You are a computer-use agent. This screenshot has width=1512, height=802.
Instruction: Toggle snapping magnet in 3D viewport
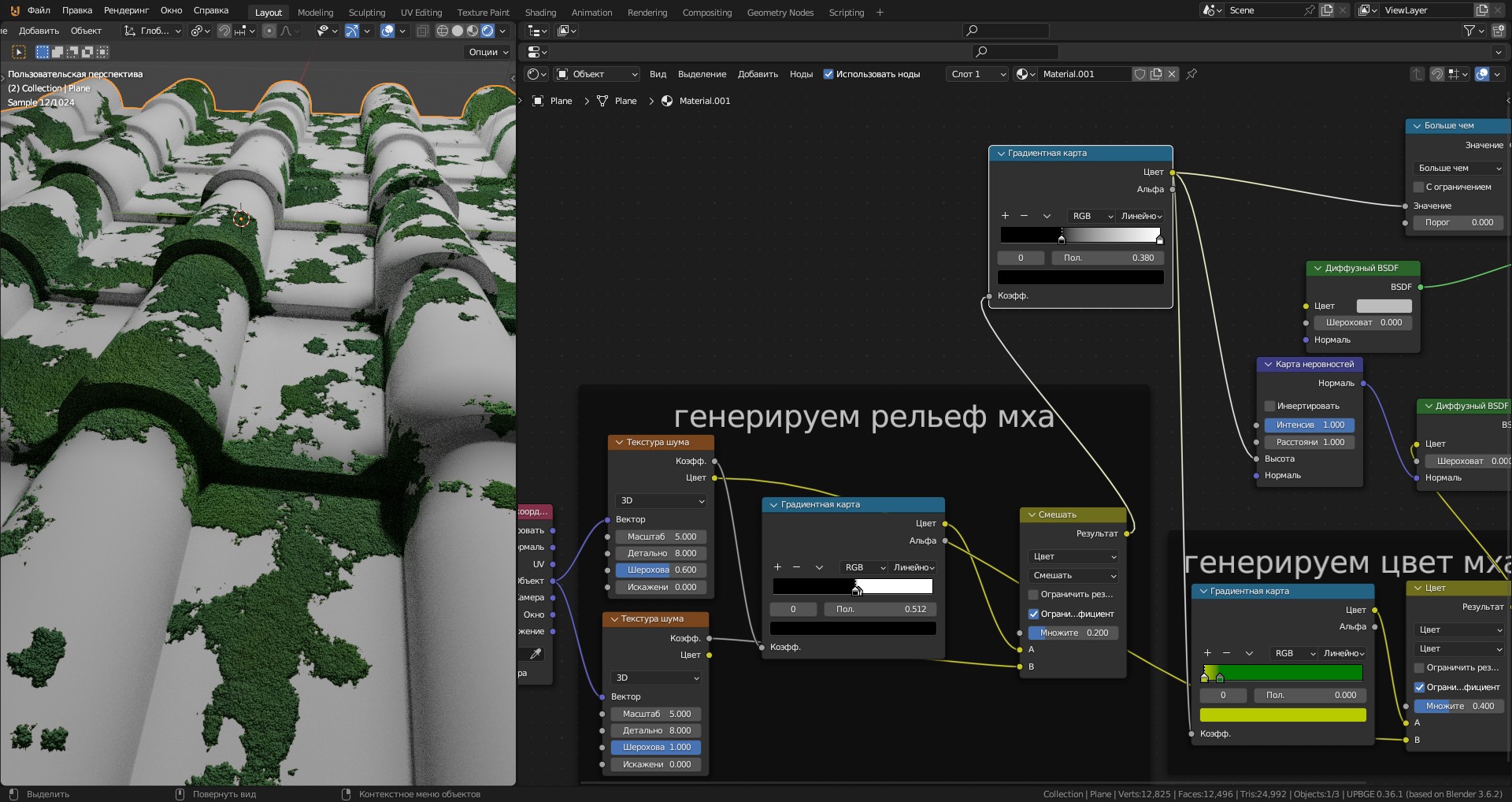pos(224,31)
